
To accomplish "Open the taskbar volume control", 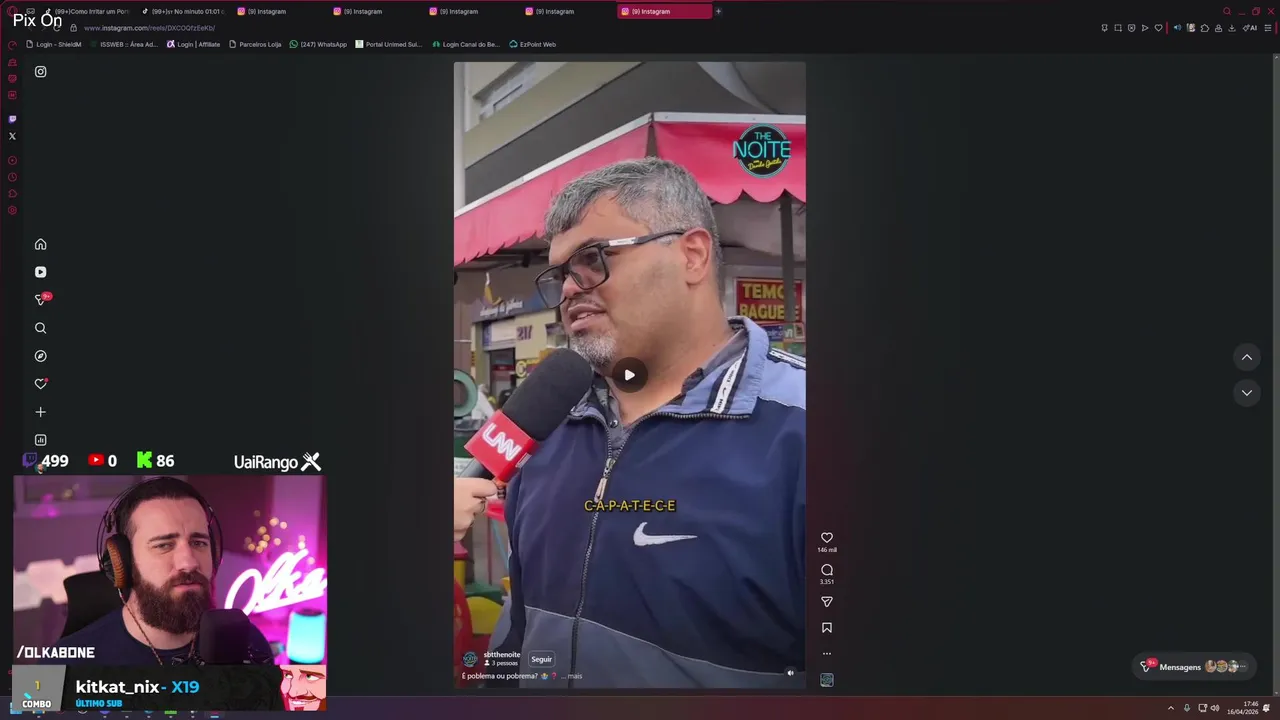I will point(1215,708).
